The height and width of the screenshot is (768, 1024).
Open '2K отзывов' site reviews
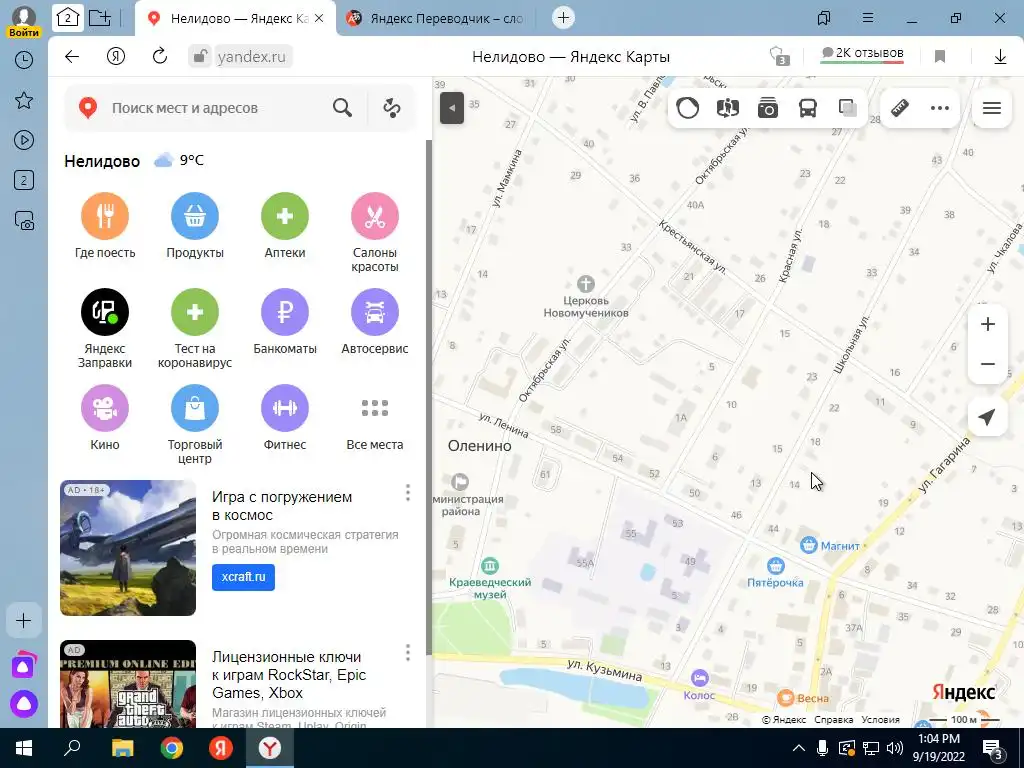pyautogui.click(x=862, y=54)
